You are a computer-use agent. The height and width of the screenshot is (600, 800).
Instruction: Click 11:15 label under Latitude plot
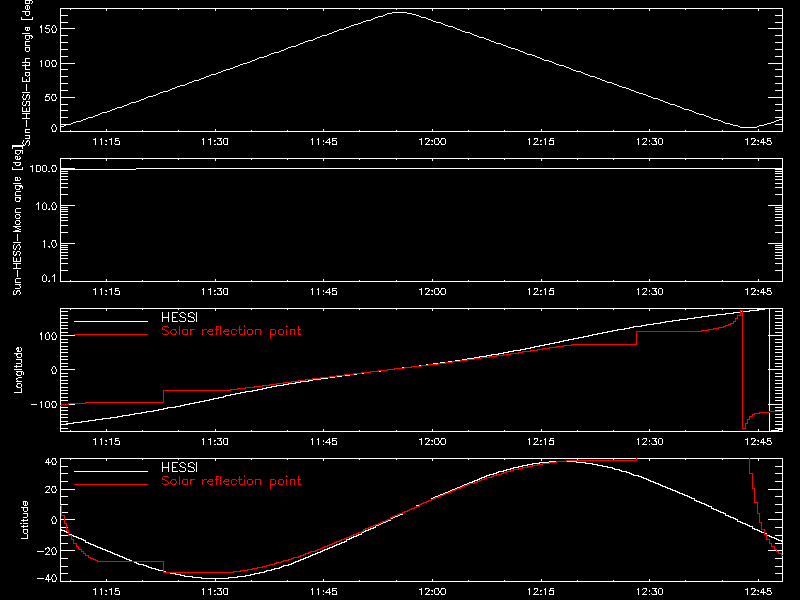click(x=106, y=592)
